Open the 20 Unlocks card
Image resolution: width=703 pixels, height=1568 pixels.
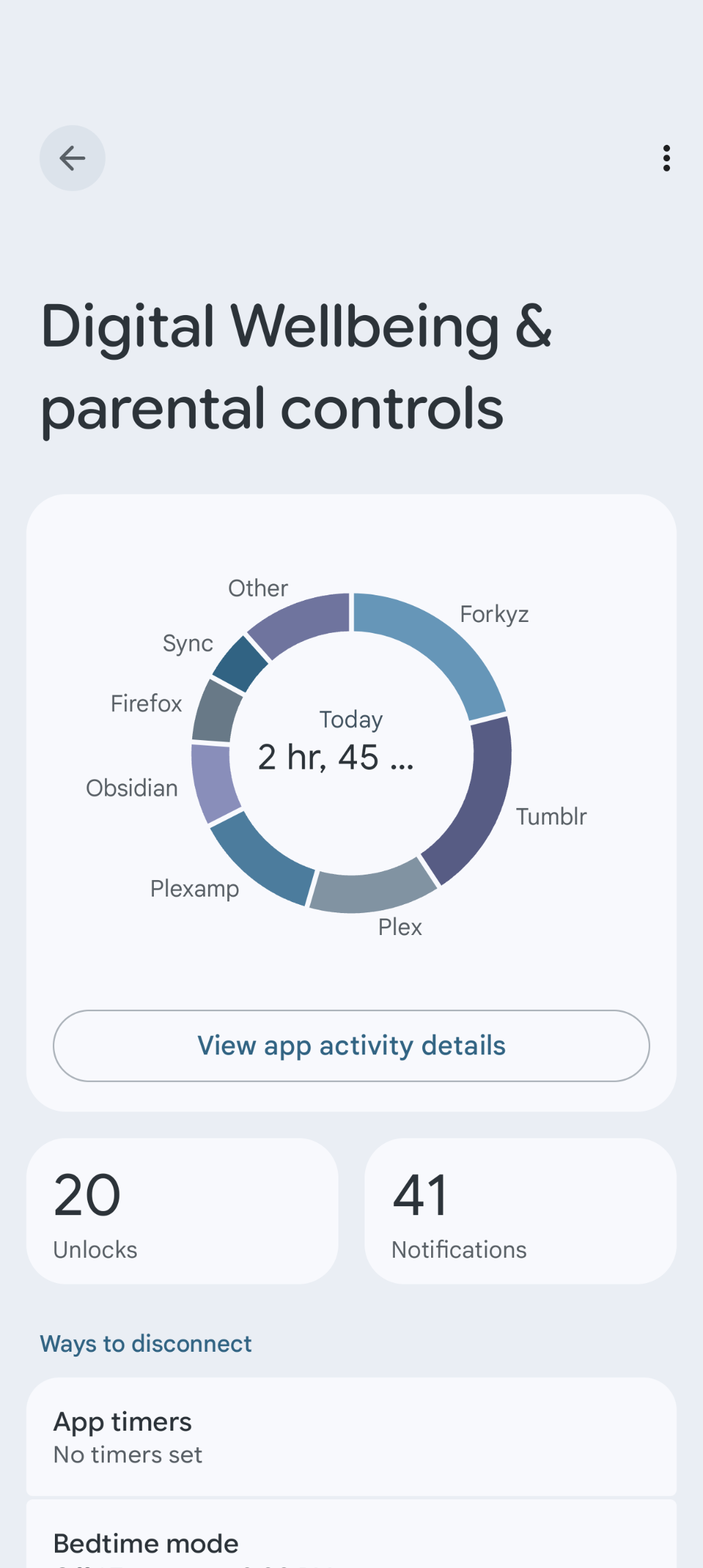click(182, 1211)
